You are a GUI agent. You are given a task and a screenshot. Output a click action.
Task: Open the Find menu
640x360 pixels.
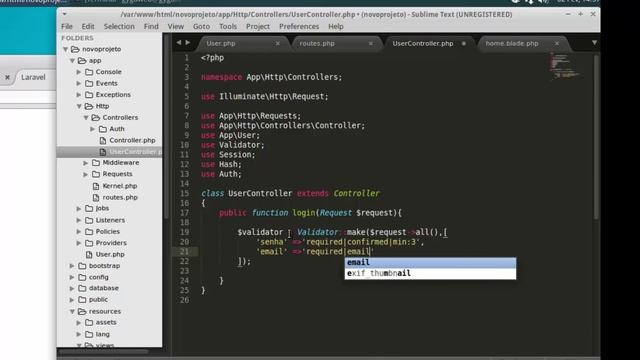[x=151, y=27]
